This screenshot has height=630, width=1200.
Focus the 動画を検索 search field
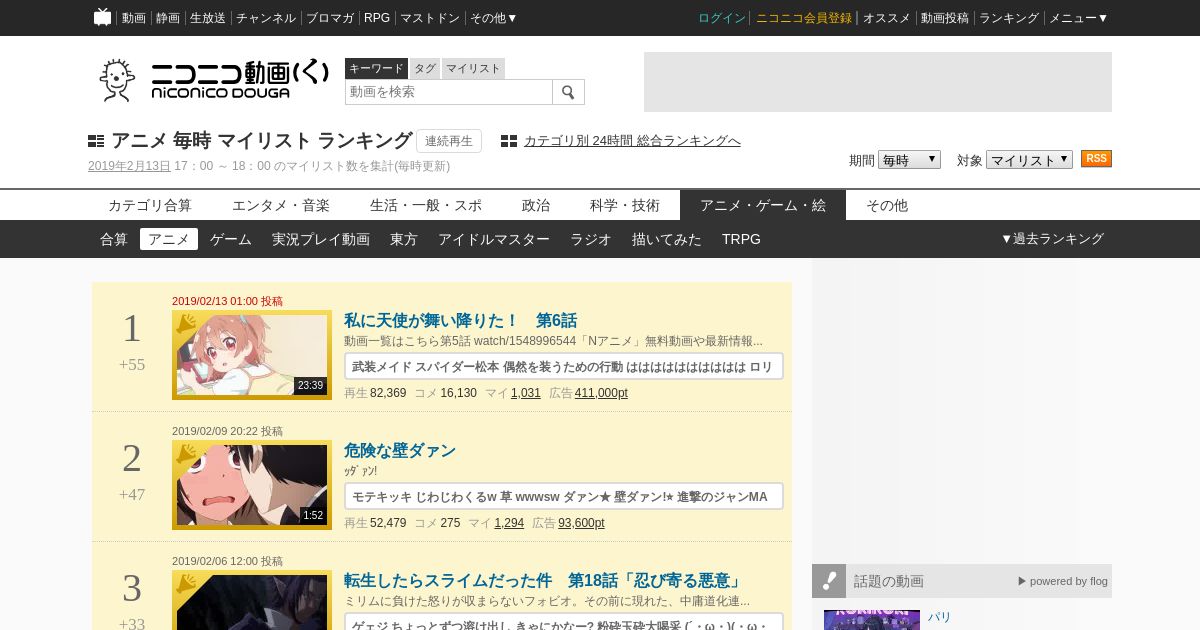(x=449, y=92)
